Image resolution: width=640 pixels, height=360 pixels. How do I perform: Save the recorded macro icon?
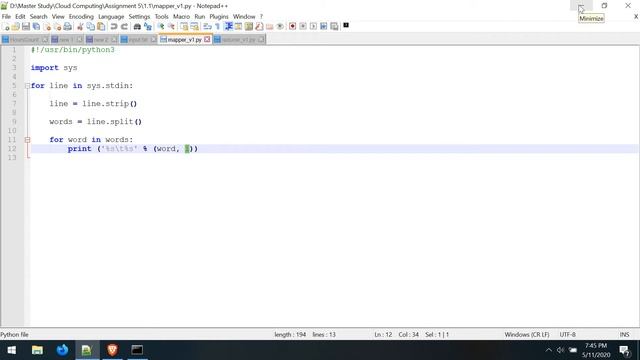tap(334, 27)
